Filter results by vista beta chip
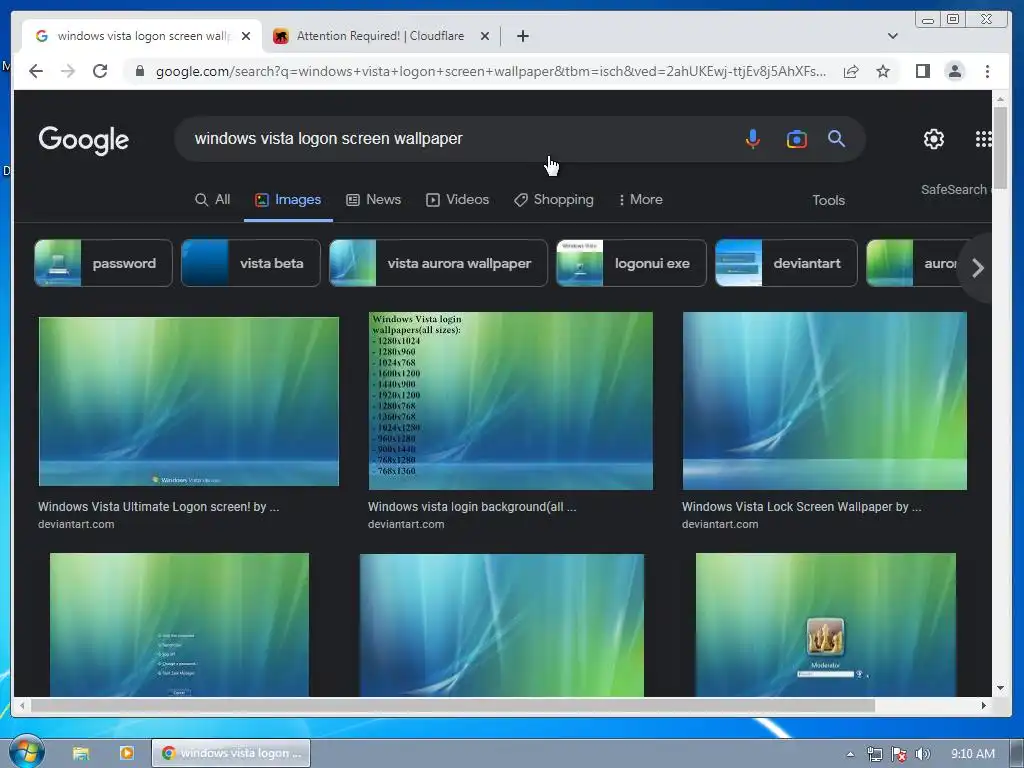Viewport: 1024px width, 768px height. coord(251,263)
